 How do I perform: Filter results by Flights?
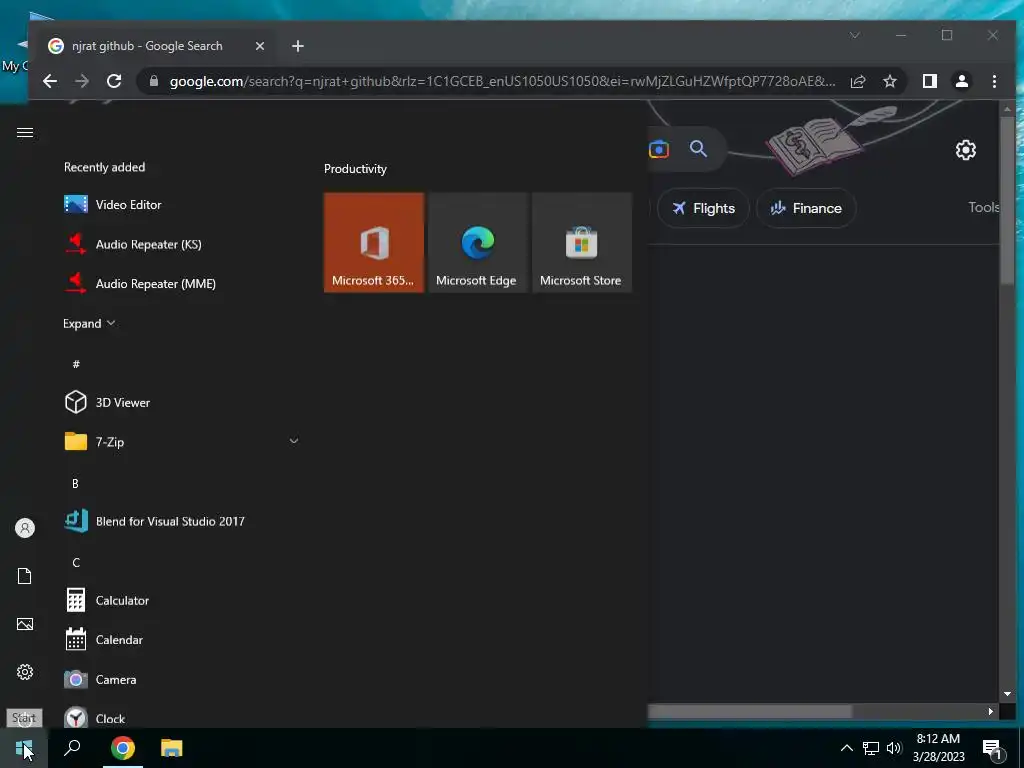pos(703,208)
